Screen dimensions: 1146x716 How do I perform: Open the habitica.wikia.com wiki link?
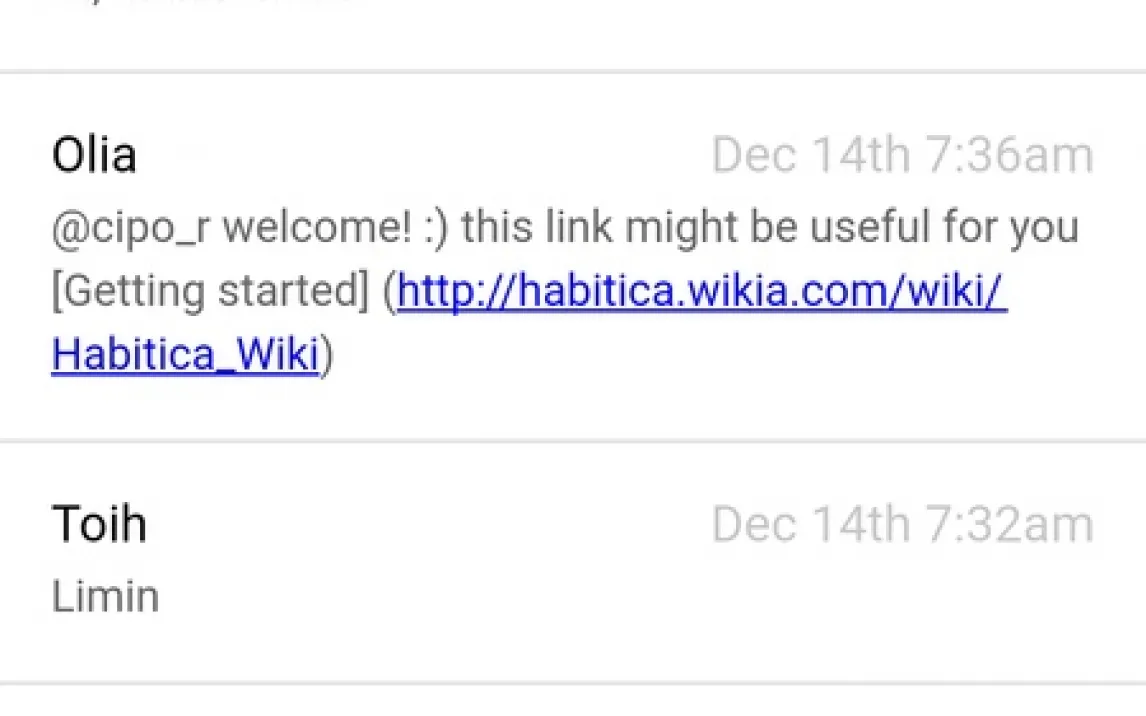coord(701,291)
